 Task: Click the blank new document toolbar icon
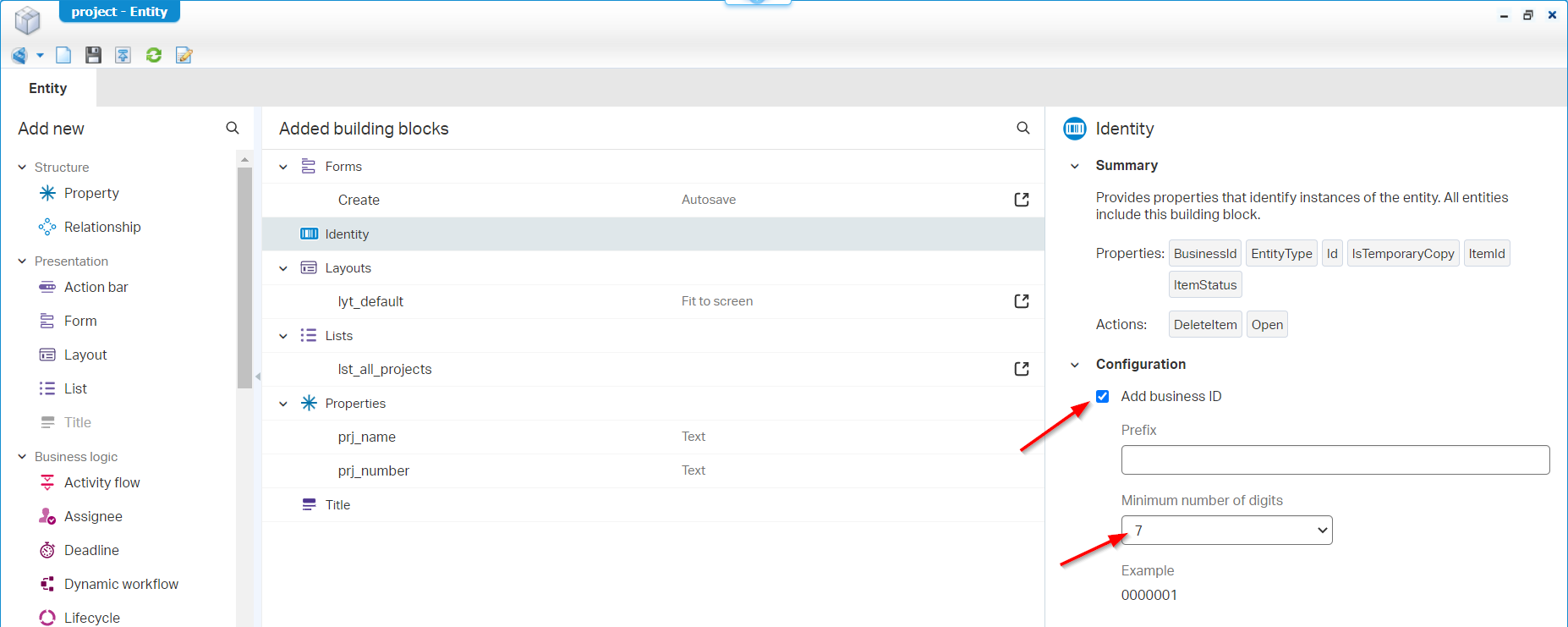coord(63,55)
